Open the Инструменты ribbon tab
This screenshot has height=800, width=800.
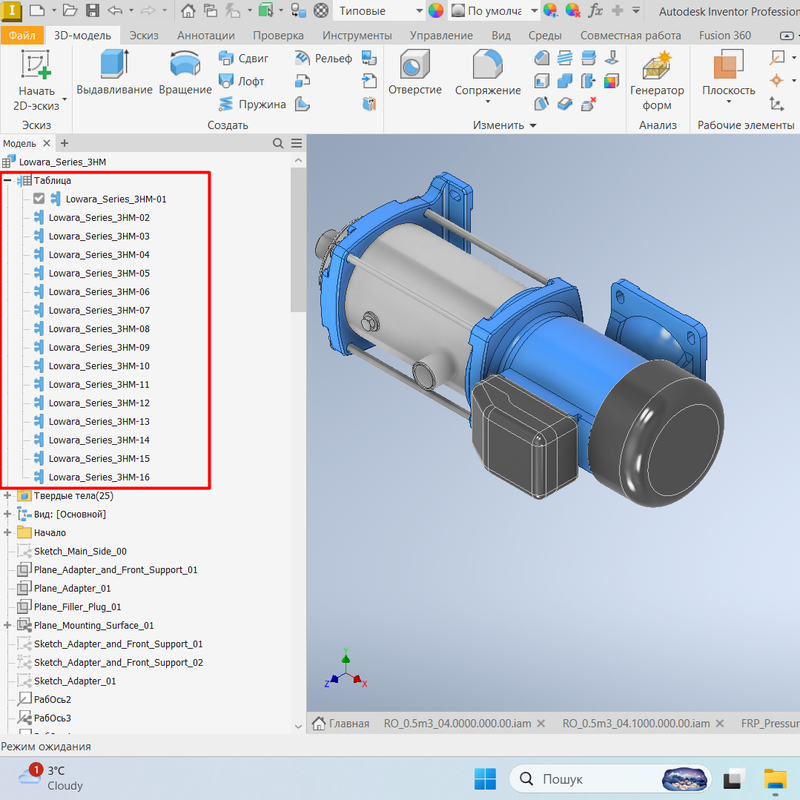357,35
